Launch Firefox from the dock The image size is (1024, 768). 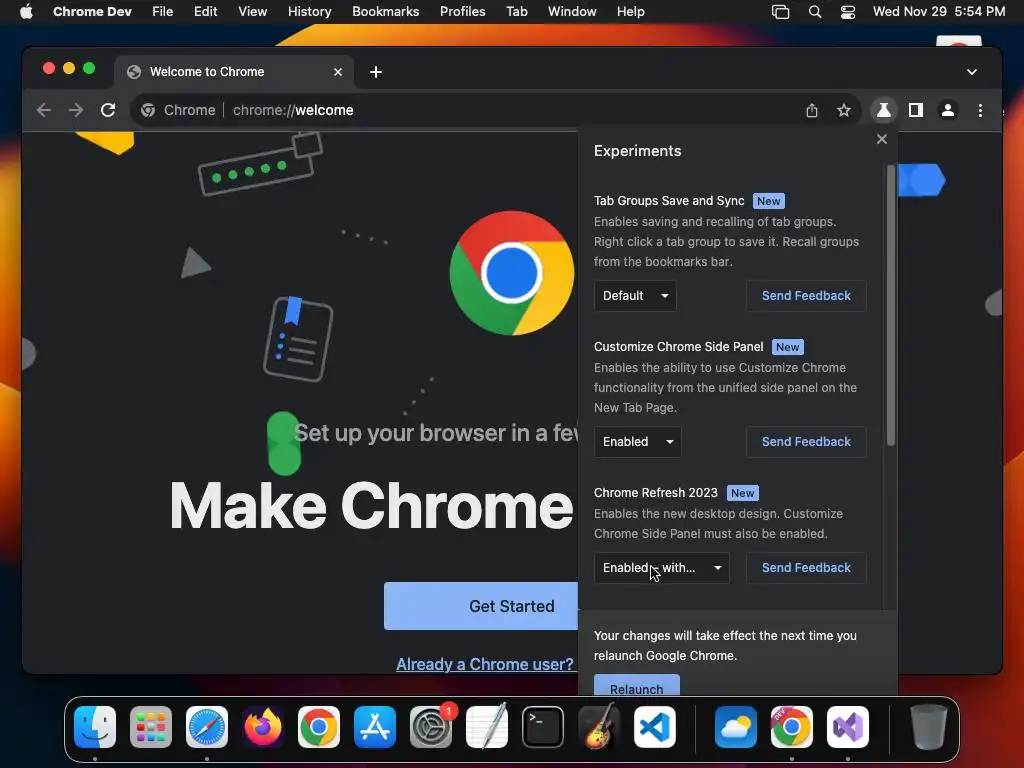click(263, 727)
